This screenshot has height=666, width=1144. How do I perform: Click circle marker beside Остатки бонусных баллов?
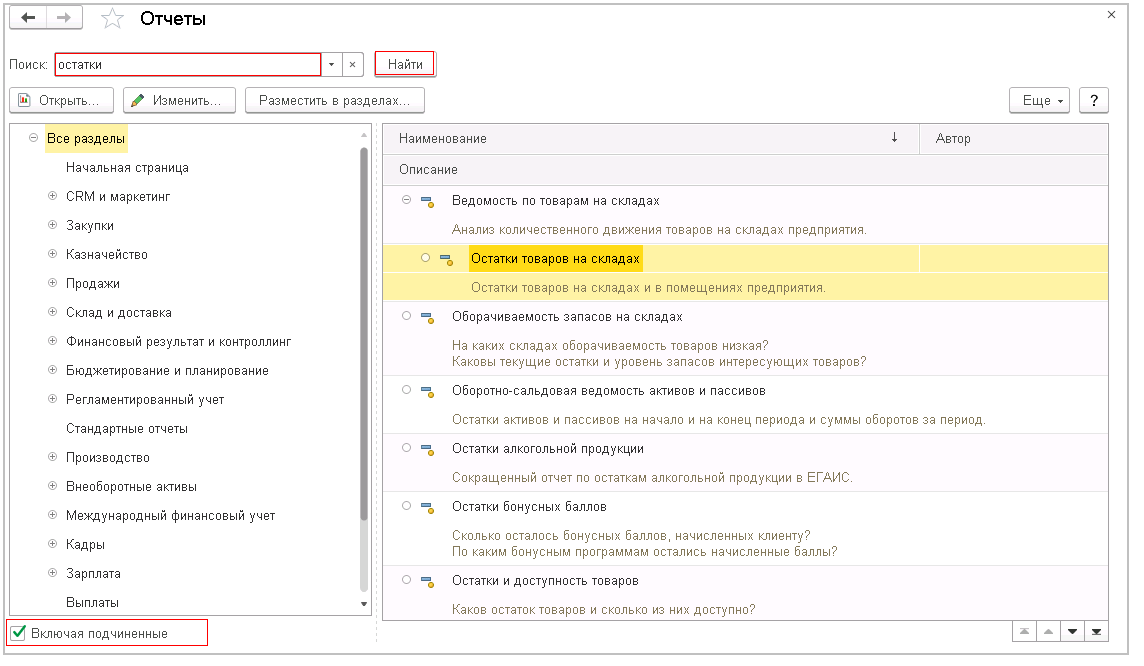coord(406,506)
